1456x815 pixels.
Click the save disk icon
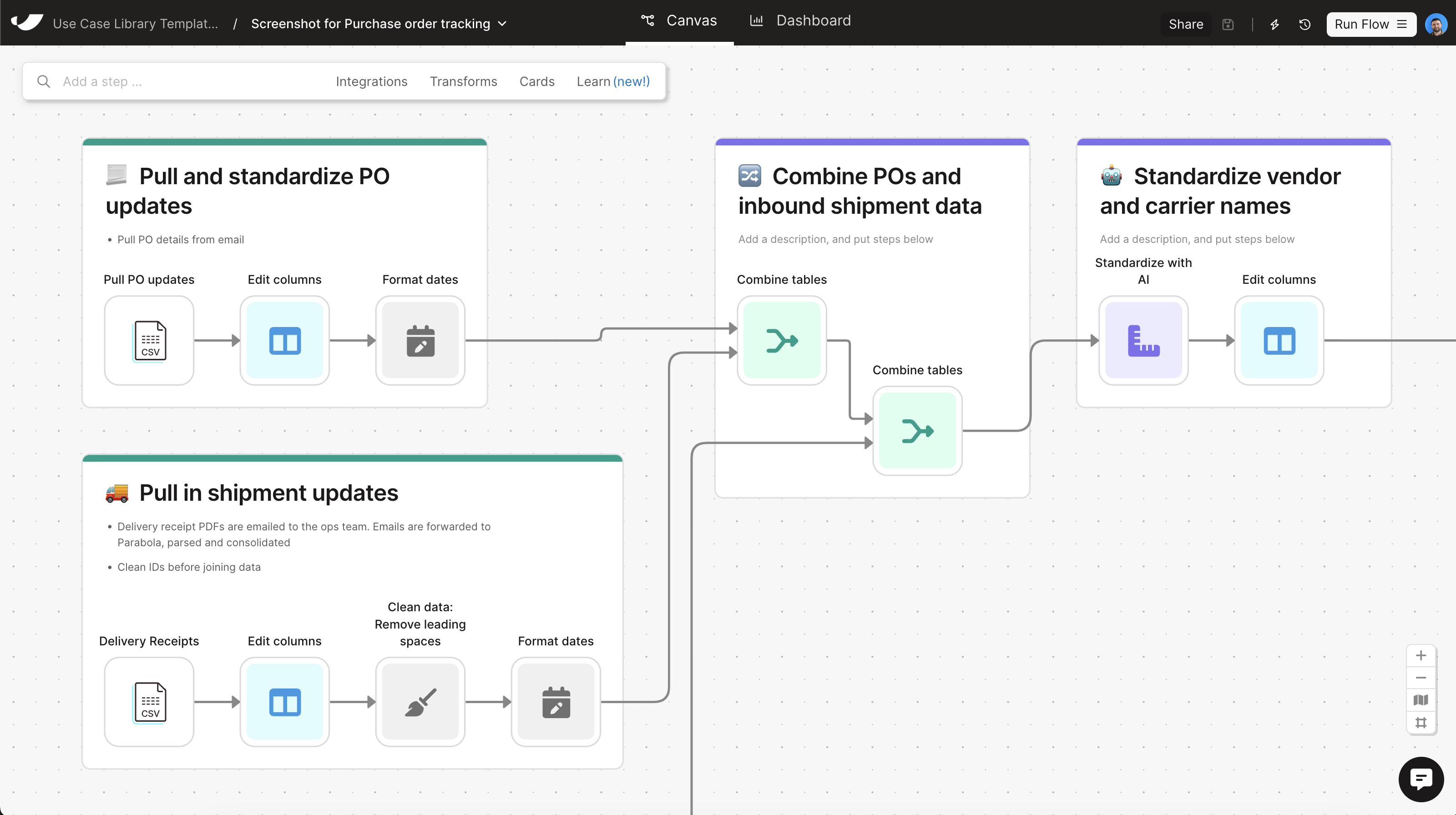click(1228, 24)
